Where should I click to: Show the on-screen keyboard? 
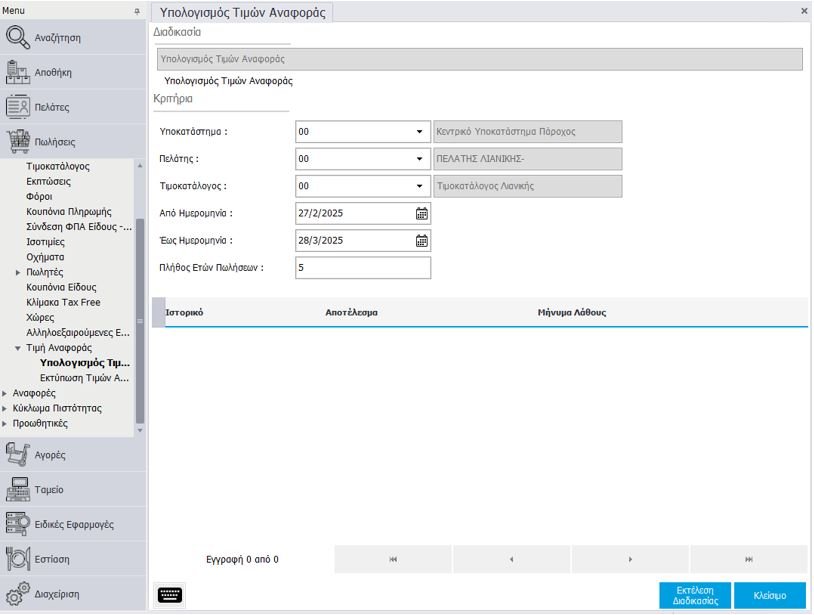pos(171,595)
